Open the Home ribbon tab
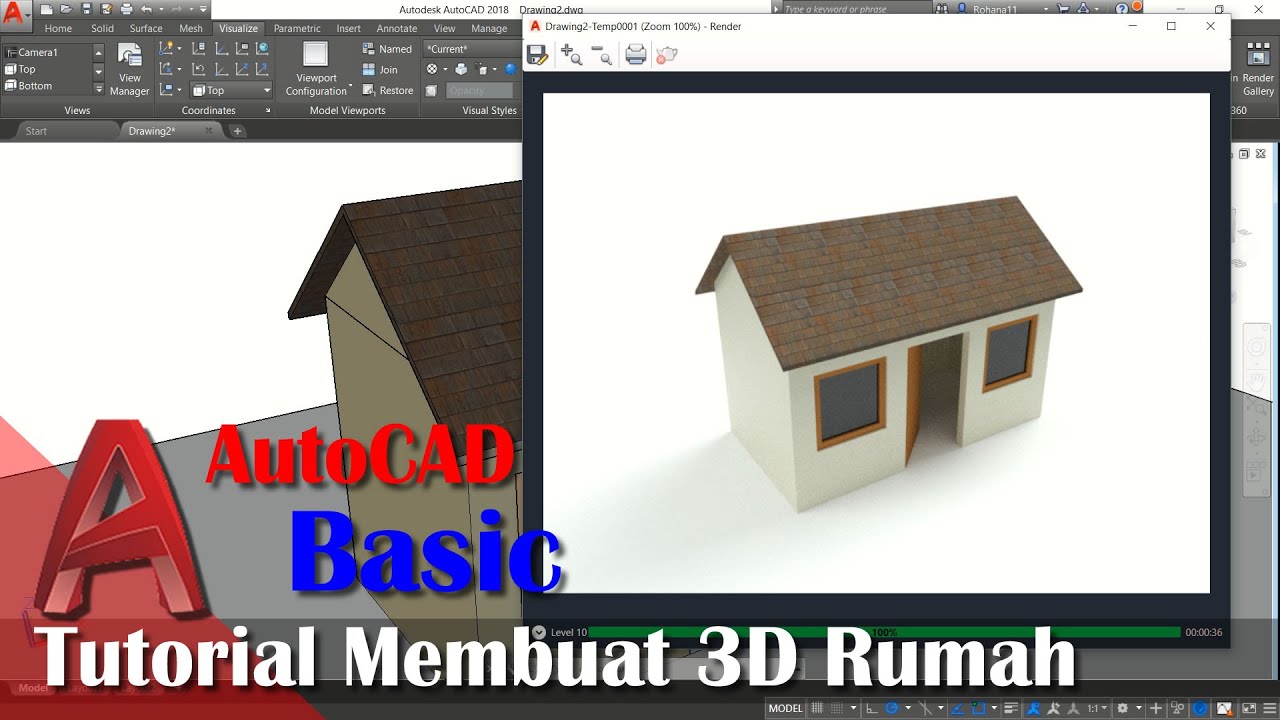 tap(58, 28)
